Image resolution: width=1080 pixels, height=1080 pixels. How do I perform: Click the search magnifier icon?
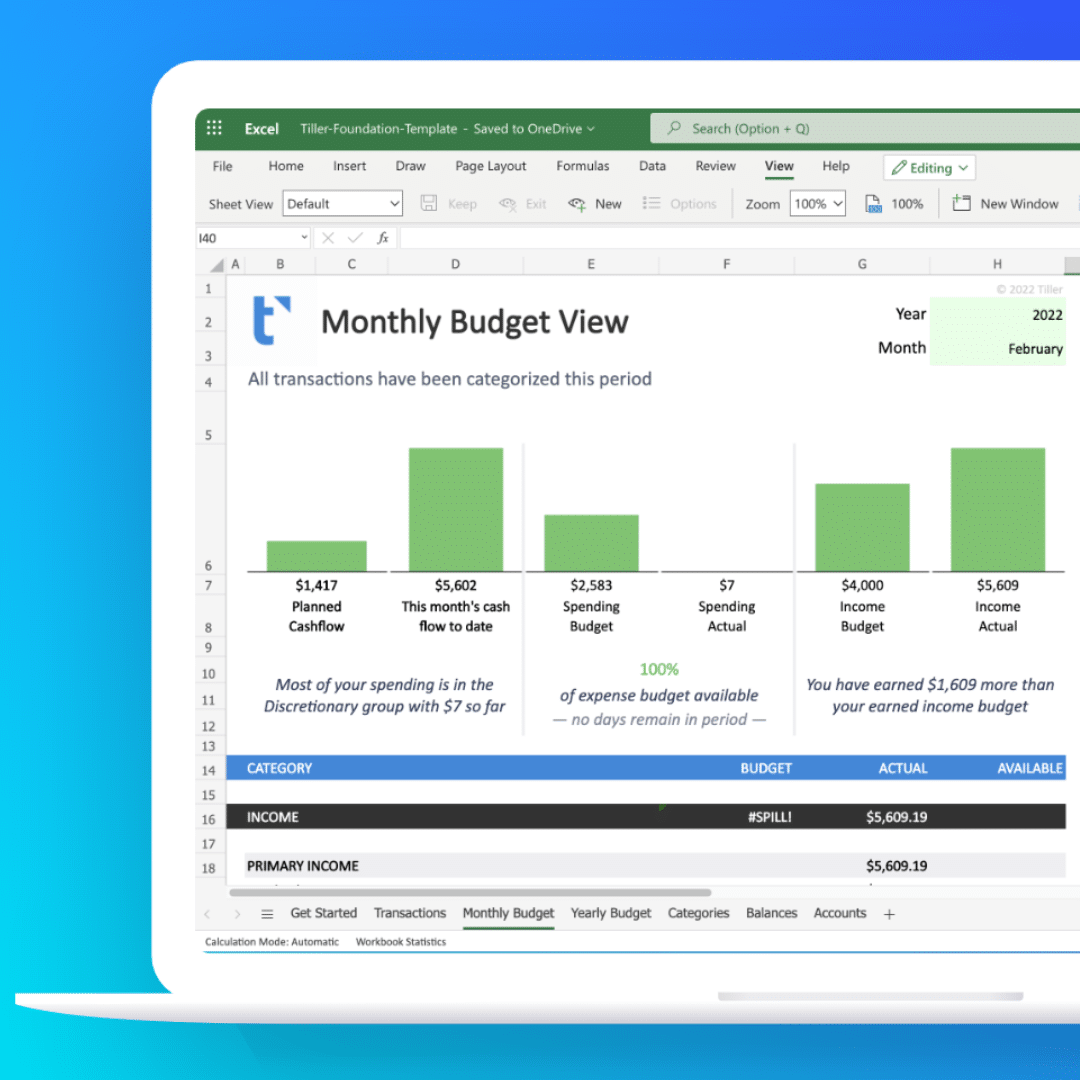tap(674, 128)
